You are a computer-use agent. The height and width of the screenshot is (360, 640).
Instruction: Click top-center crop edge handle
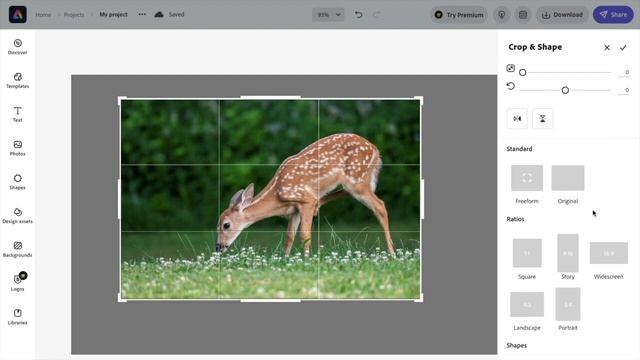coord(270,98)
